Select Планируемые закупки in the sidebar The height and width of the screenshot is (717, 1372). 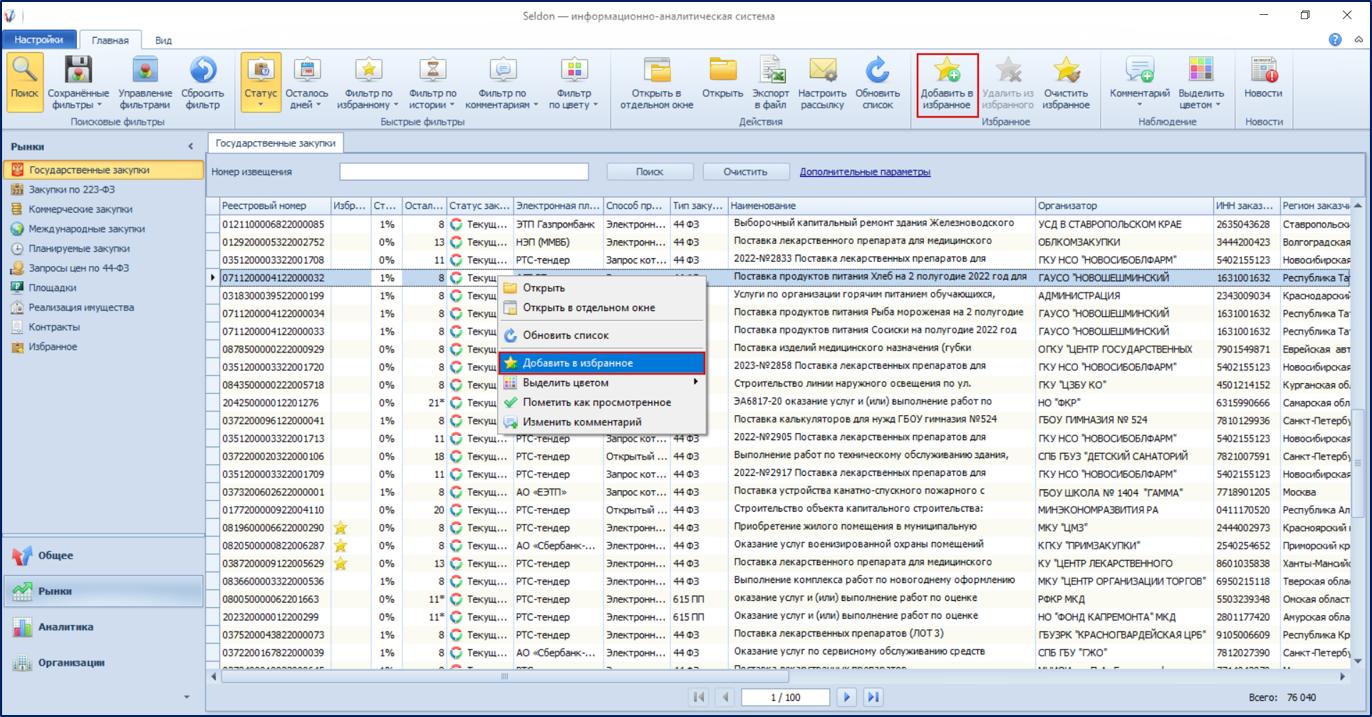pyautogui.click(x=103, y=248)
